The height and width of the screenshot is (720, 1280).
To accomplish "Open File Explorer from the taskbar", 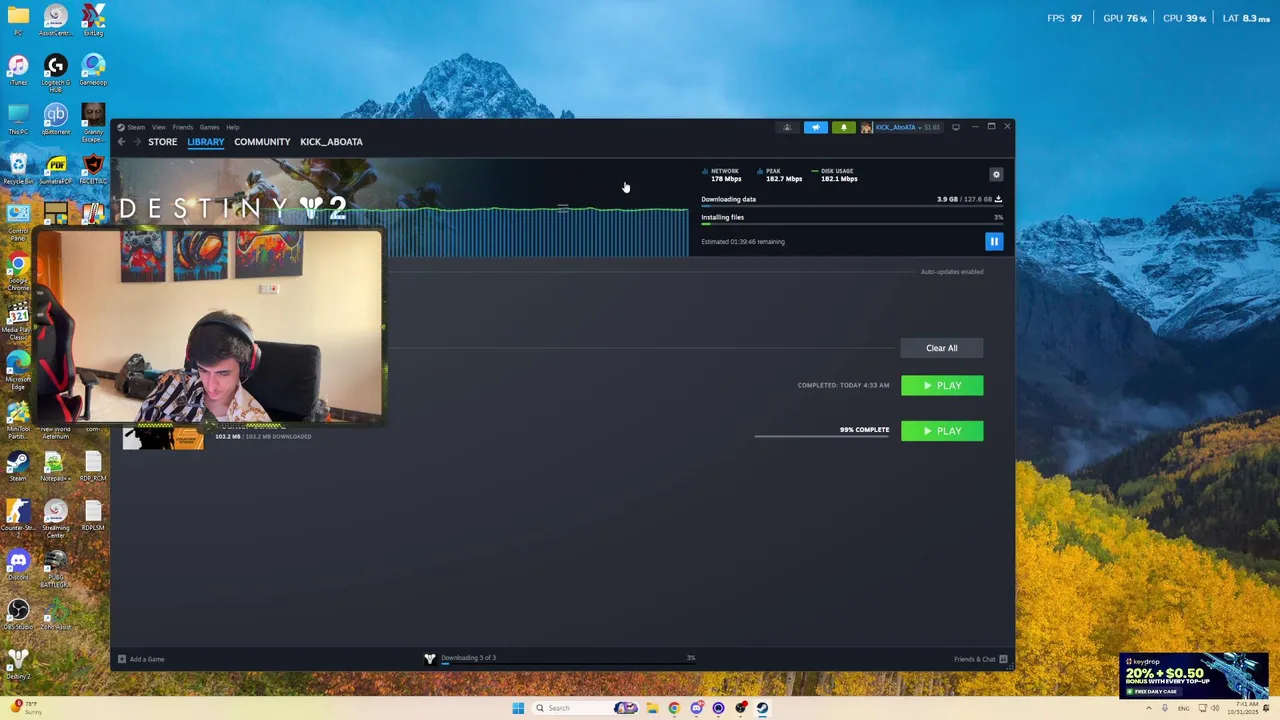I will click(652, 708).
